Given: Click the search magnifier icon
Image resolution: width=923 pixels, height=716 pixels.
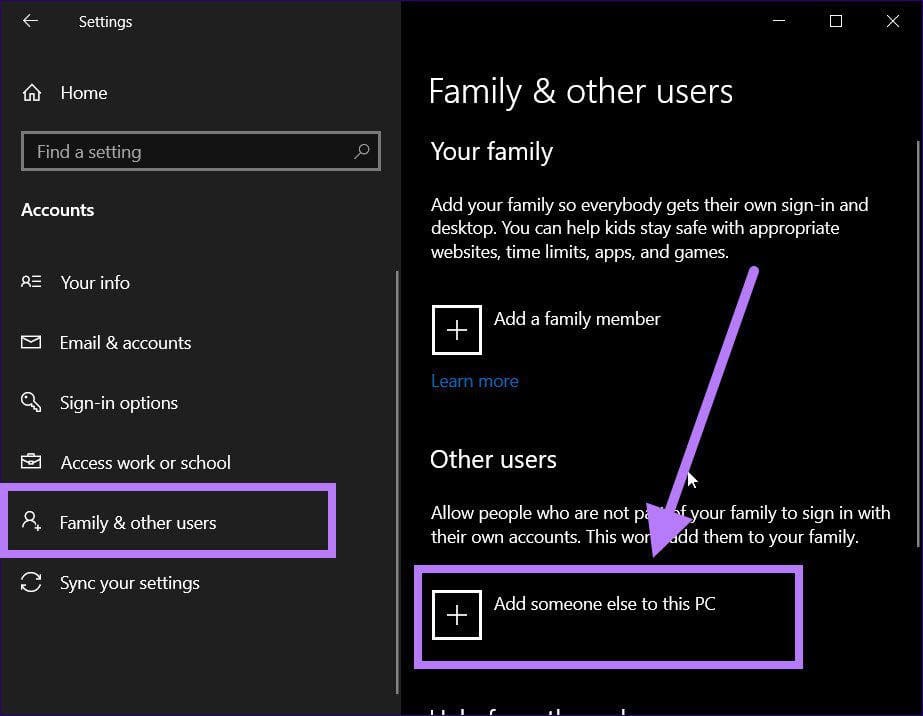Looking at the screenshot, I should (361, 151).
